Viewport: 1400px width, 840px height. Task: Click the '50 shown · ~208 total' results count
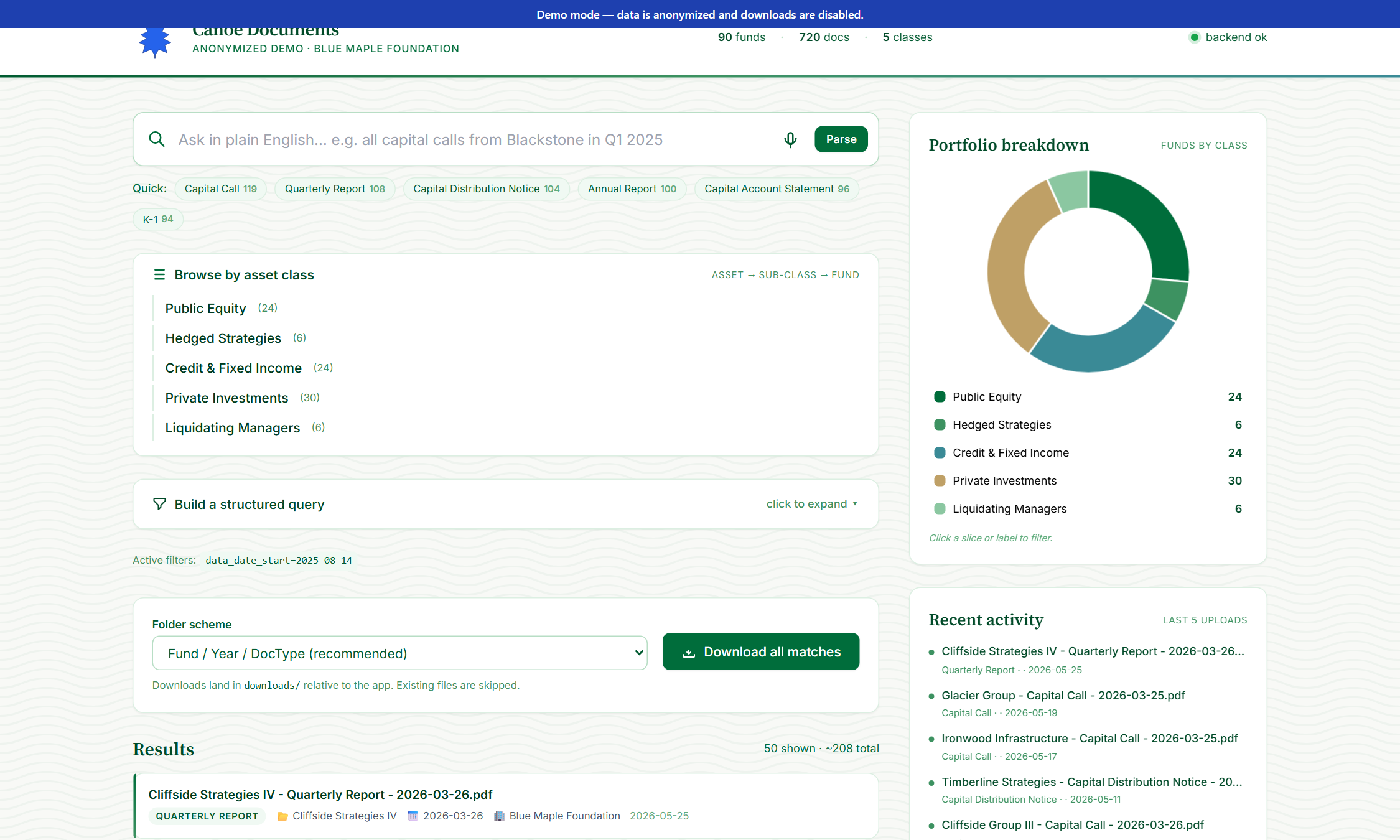pyautogui.click(x=821, y=749)
